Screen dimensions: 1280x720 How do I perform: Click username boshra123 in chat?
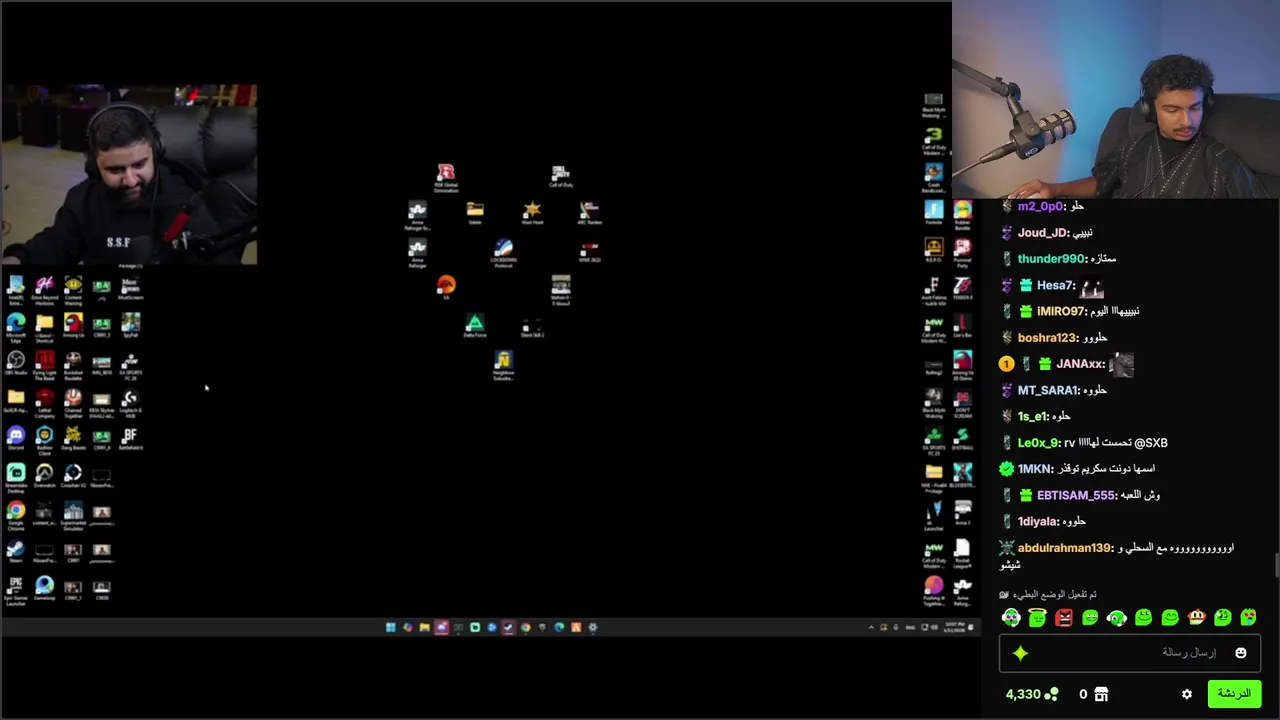click(1047, 338)
